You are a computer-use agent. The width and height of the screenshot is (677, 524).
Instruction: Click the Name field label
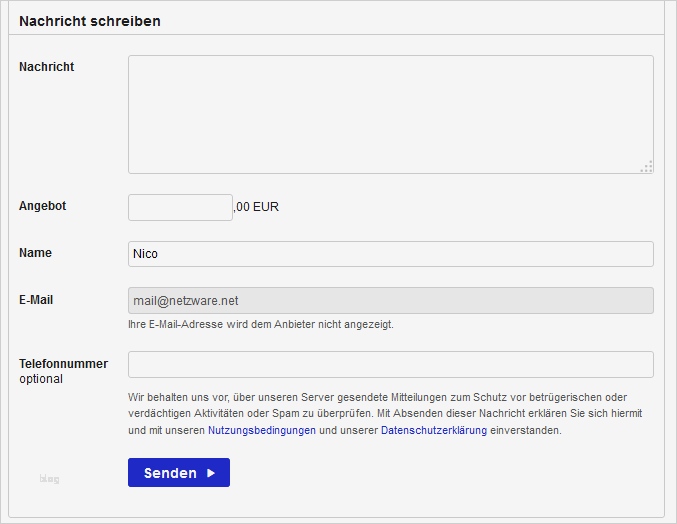click(36, 253)
